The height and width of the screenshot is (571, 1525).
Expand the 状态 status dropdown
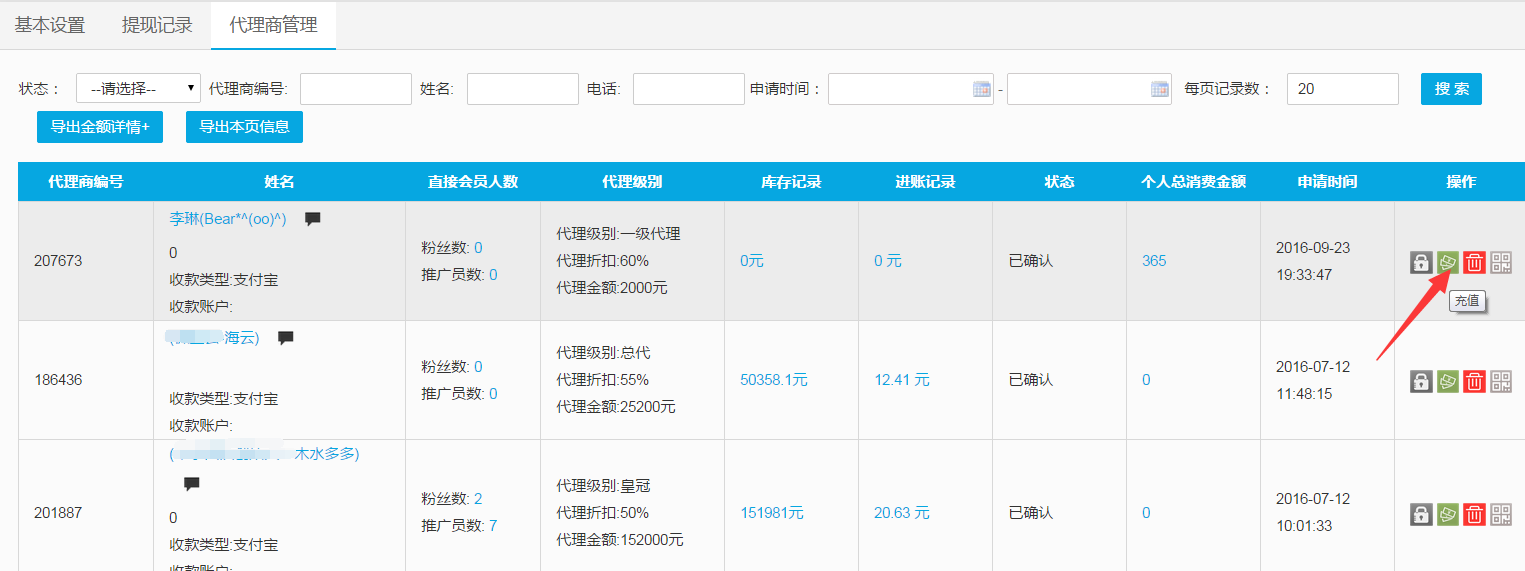138,89
